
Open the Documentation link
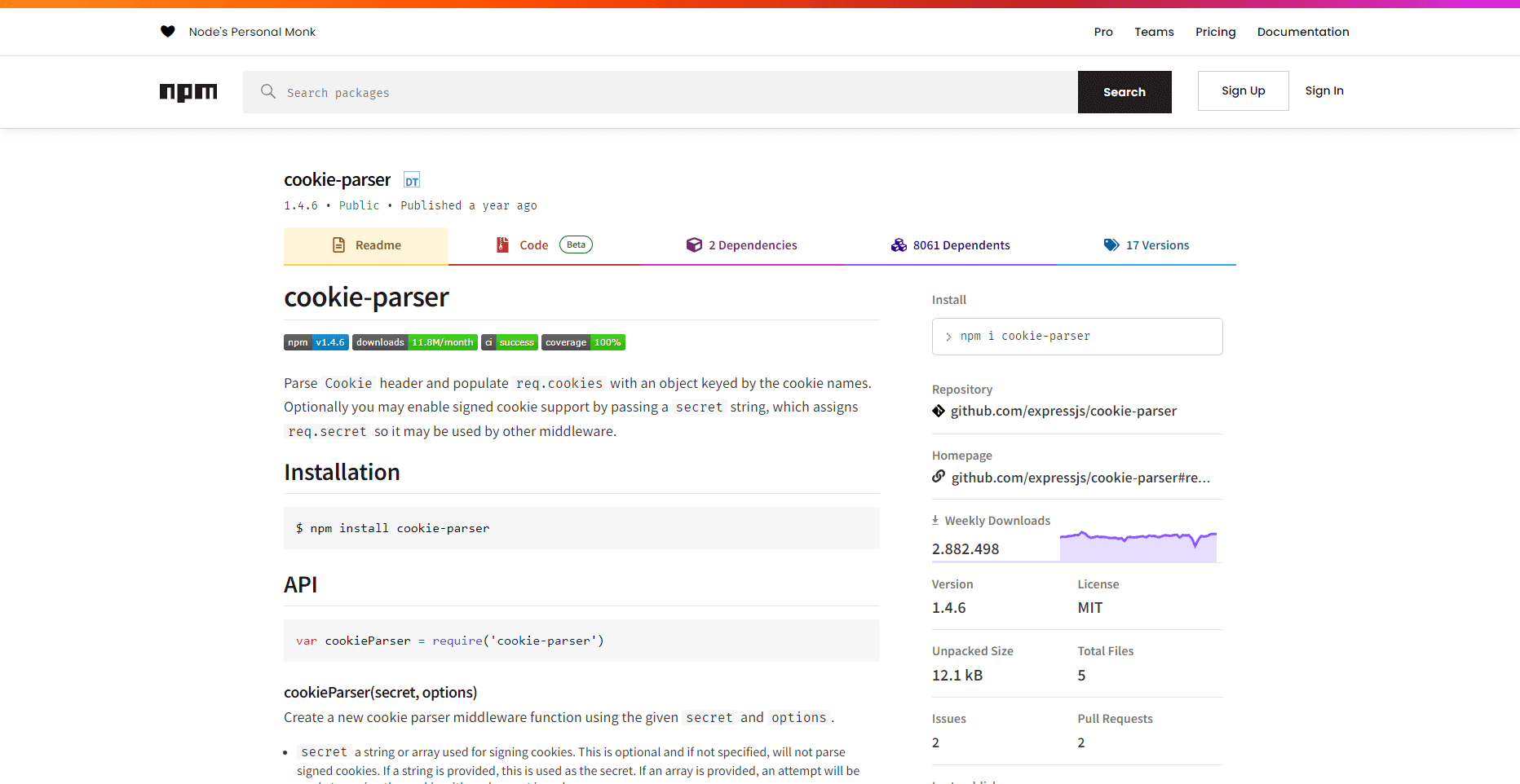click(x=1303, y=32)
